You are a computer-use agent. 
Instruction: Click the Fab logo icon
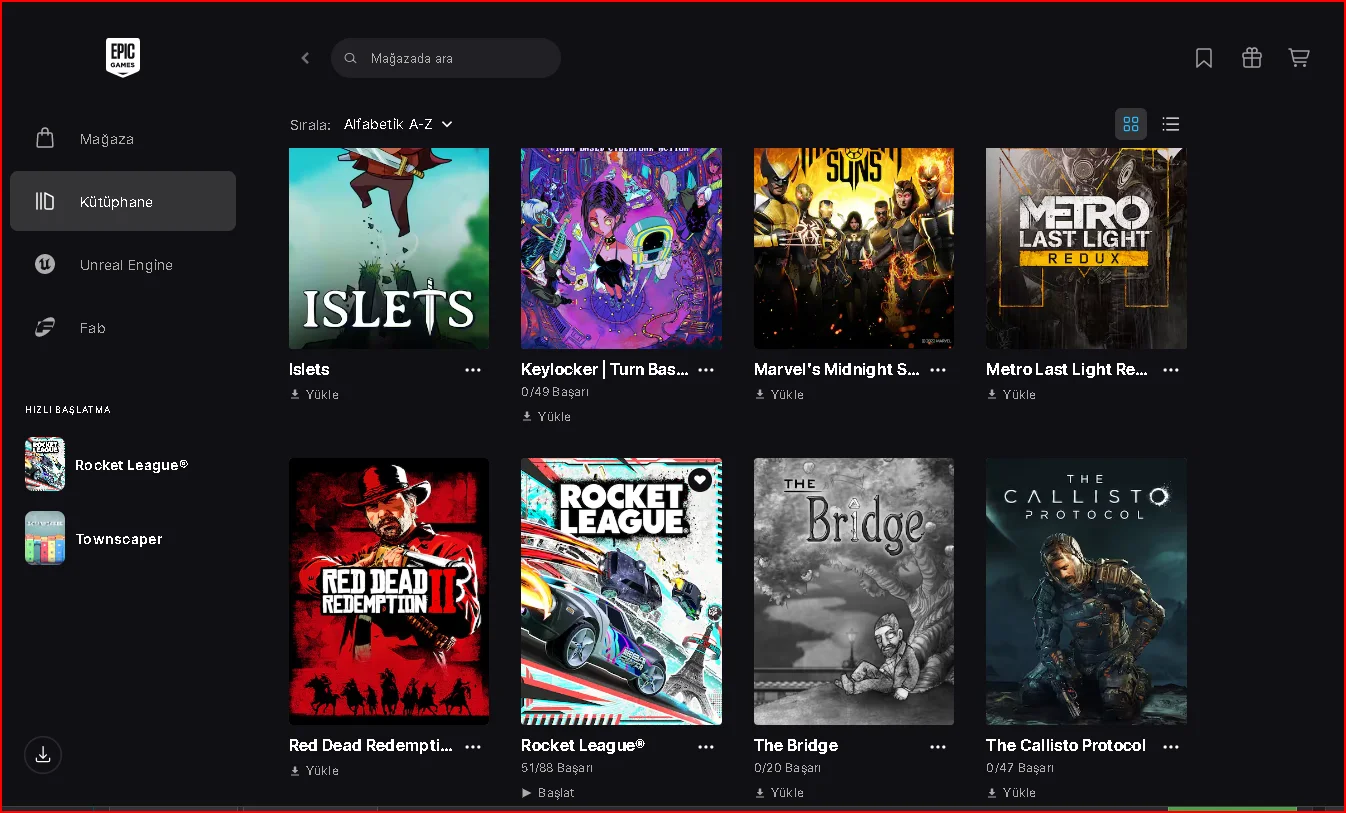(45, 328)
